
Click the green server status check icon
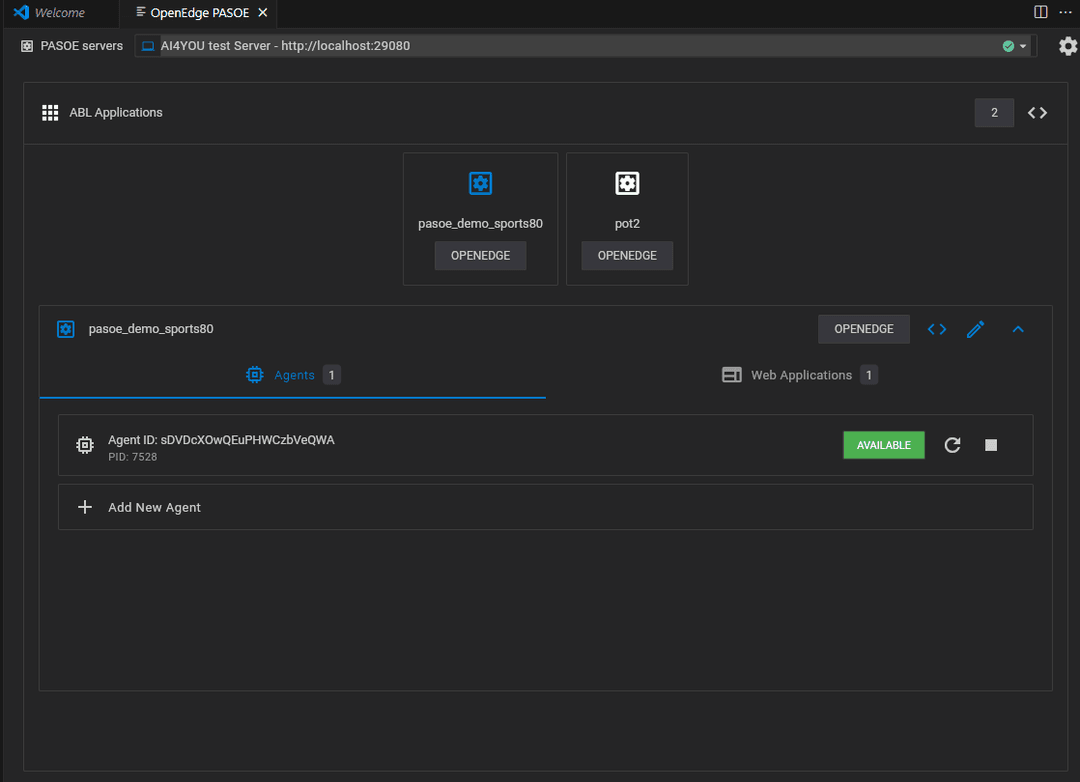coord(1008,46)
